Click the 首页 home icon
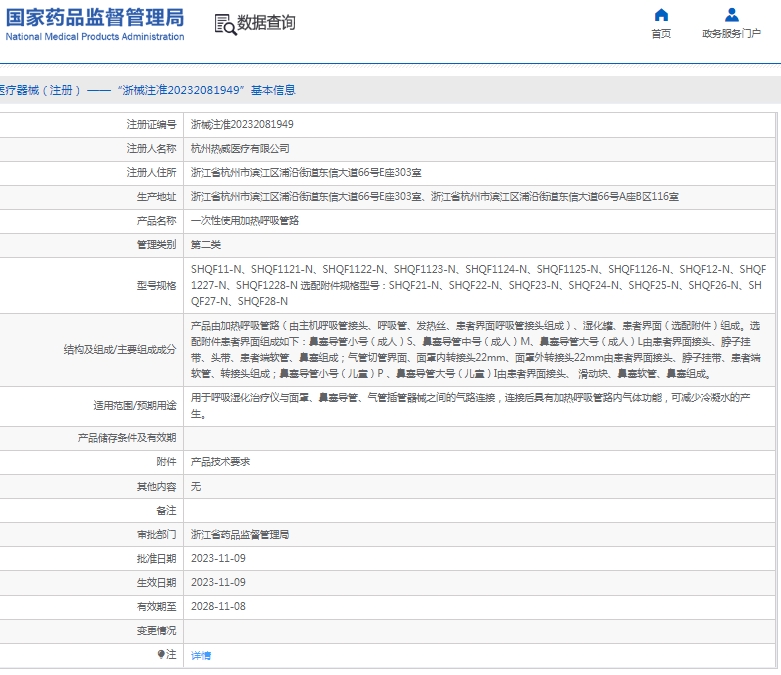Image resolution: width=781 pixels, height=675 pixels. [661, 15]
